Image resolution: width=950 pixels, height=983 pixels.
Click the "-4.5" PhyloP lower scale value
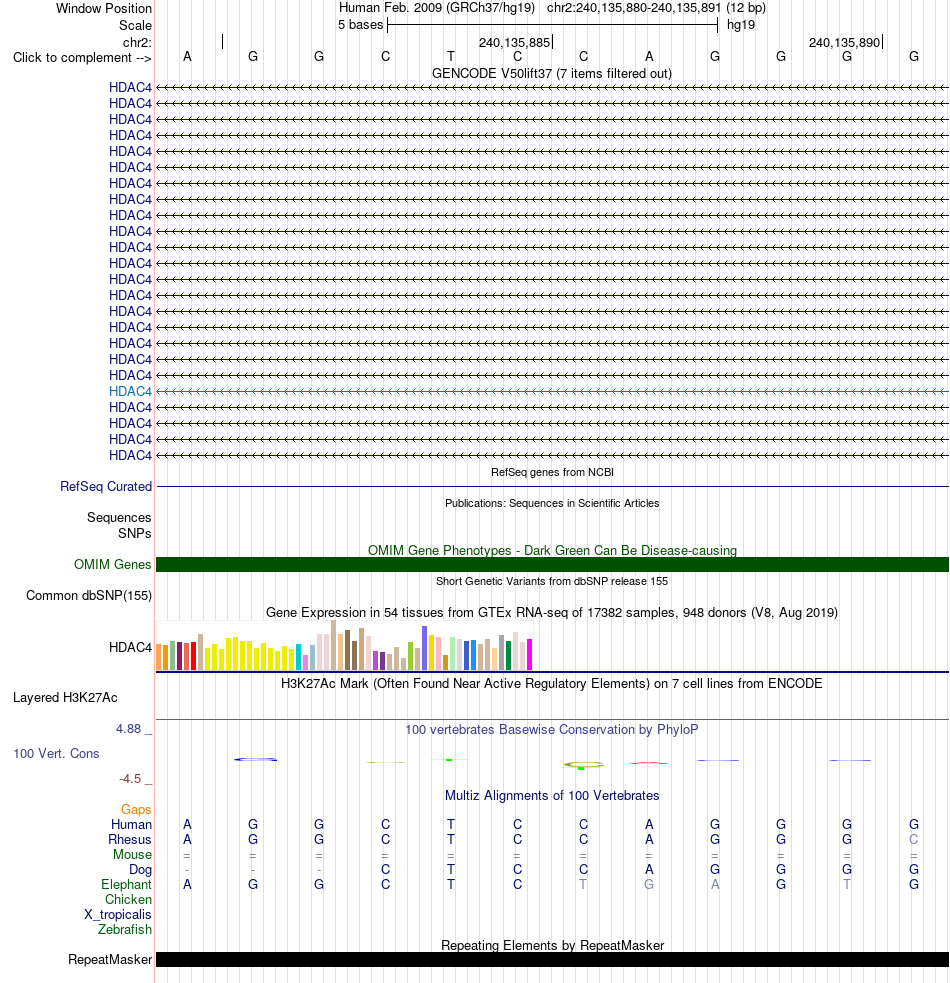(x=130, y=779)
